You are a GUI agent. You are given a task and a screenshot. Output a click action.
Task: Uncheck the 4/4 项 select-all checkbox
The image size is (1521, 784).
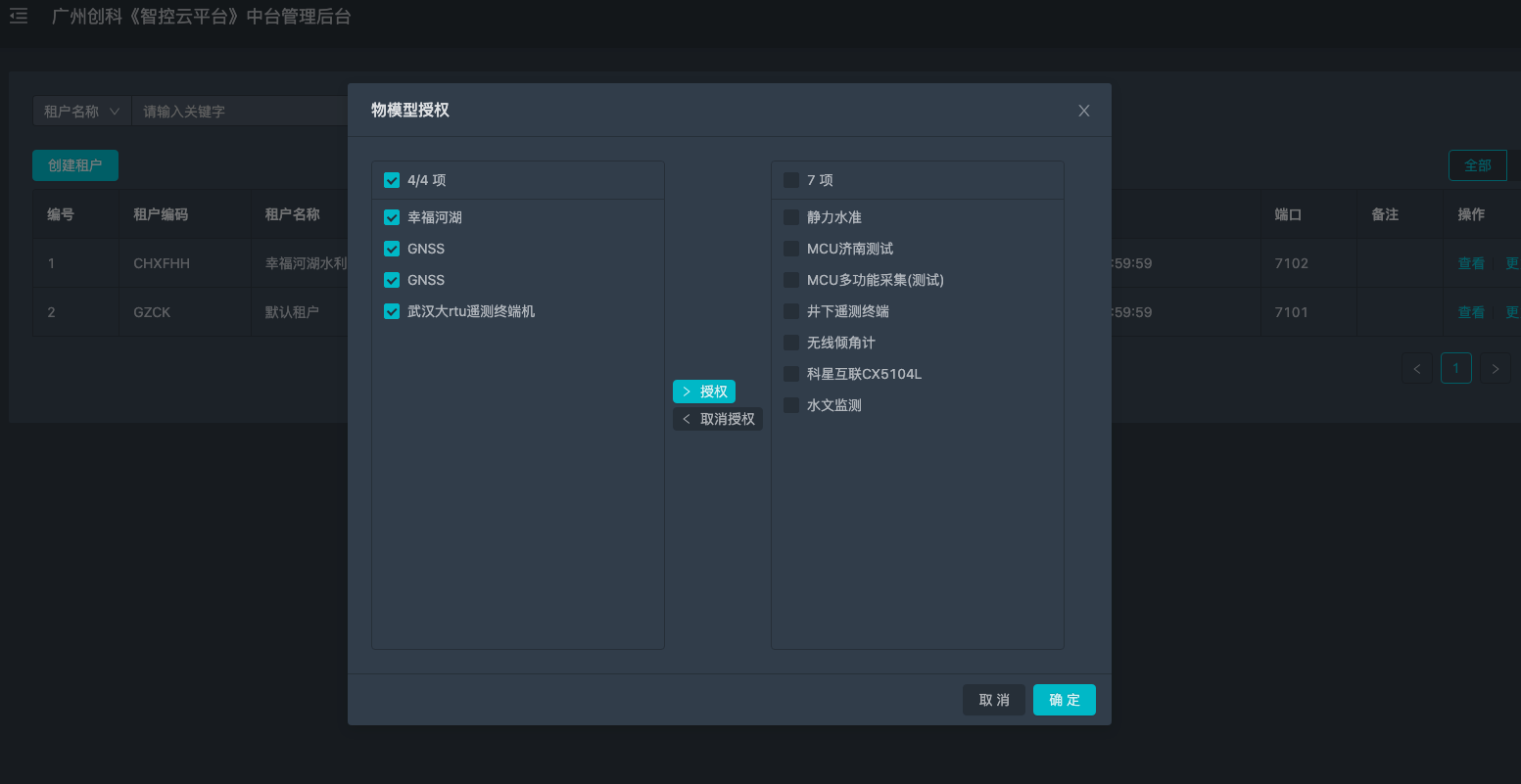(392, 180)
